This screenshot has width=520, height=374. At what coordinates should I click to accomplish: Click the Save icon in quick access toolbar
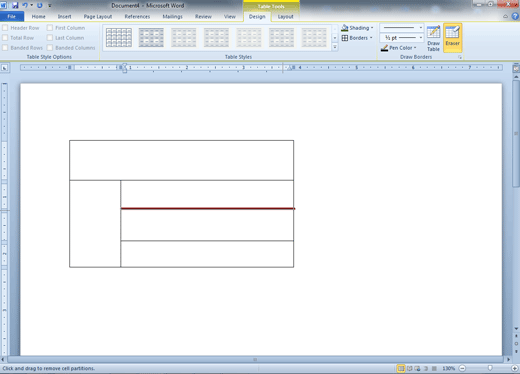click(x=15, y=5)
